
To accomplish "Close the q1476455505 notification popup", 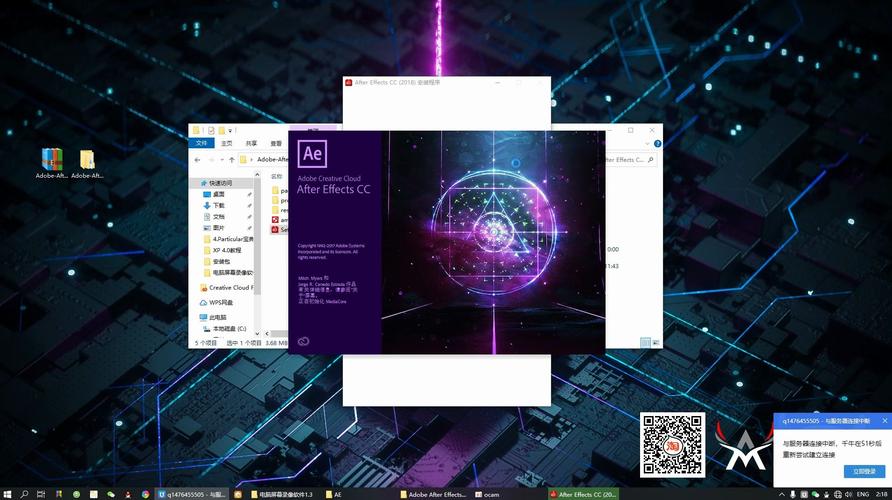I will [x=885, y=421].
